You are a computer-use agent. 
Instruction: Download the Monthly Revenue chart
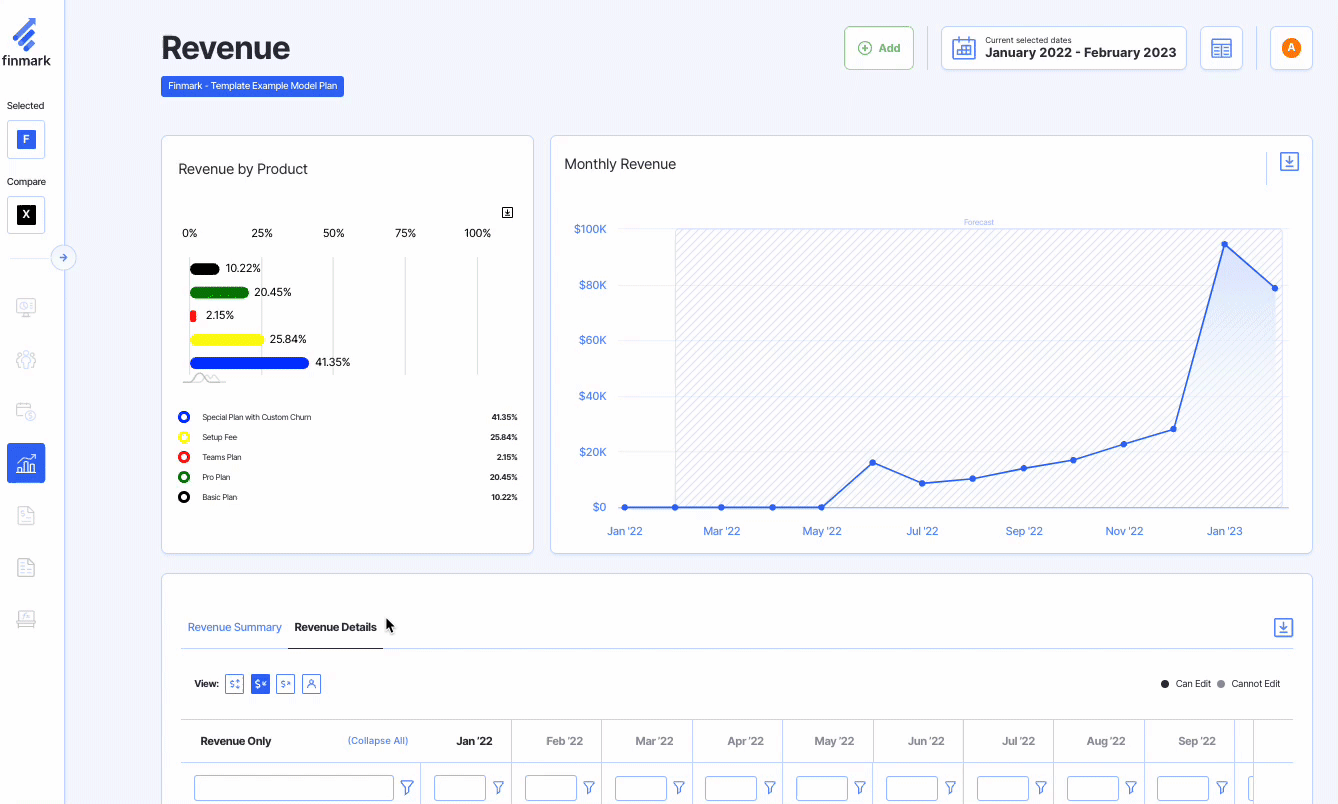pos(1289,162)
